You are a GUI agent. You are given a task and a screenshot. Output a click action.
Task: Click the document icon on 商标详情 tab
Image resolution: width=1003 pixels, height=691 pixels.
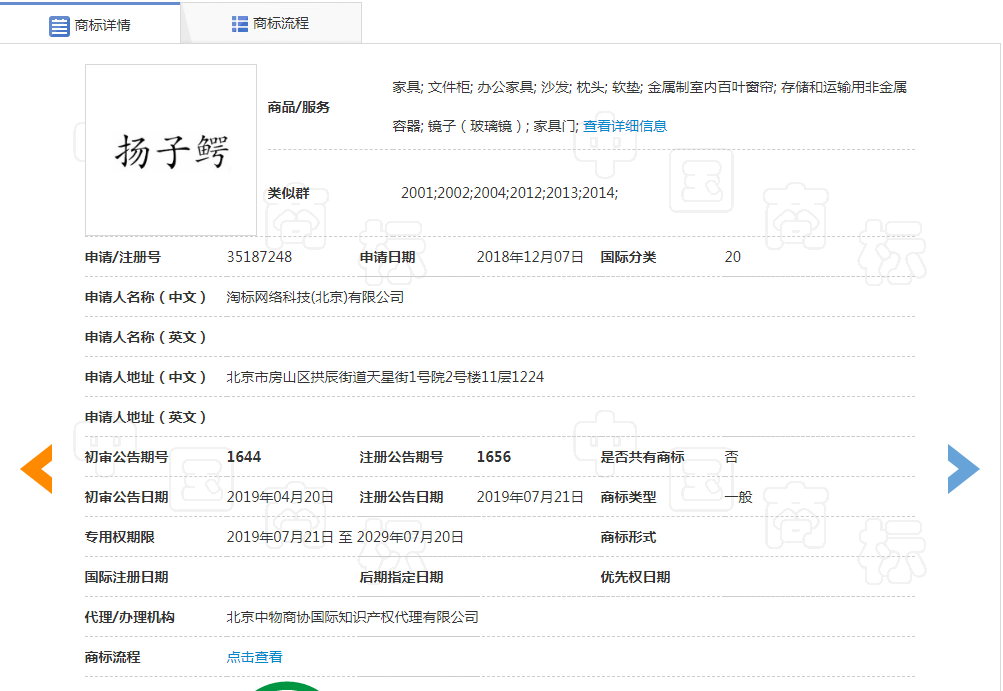click(x=59, y=25)
